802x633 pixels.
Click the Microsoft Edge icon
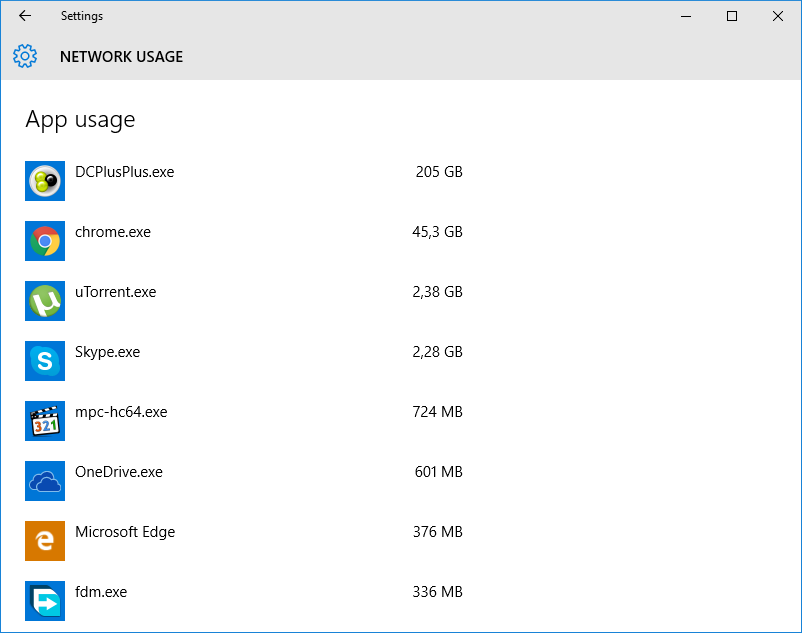click(45, 541)
